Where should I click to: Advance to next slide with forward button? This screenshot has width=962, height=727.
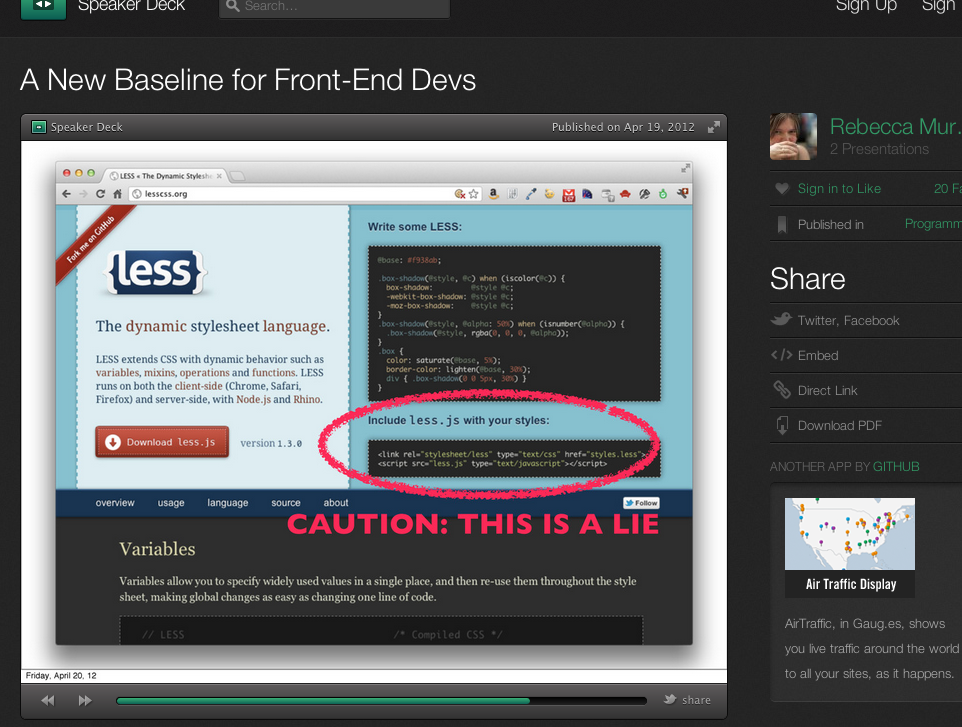[x=85, y=700]
